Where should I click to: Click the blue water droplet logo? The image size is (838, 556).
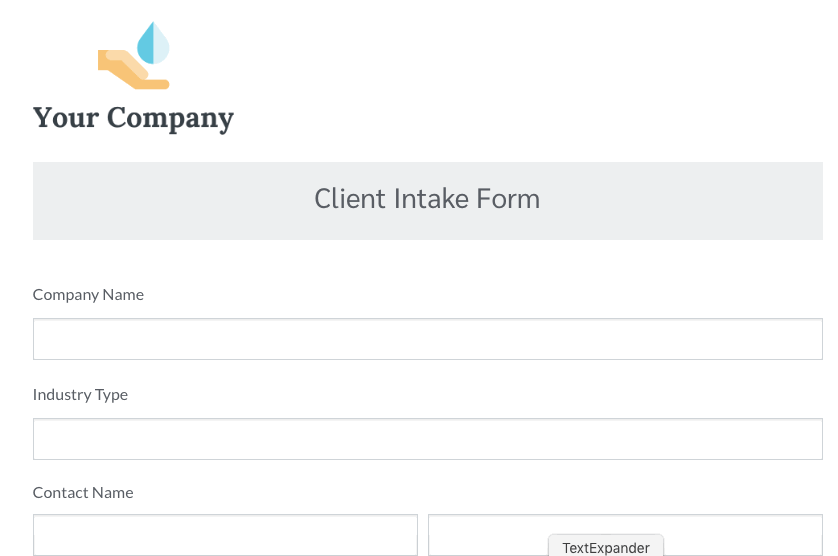pos(153,43)
